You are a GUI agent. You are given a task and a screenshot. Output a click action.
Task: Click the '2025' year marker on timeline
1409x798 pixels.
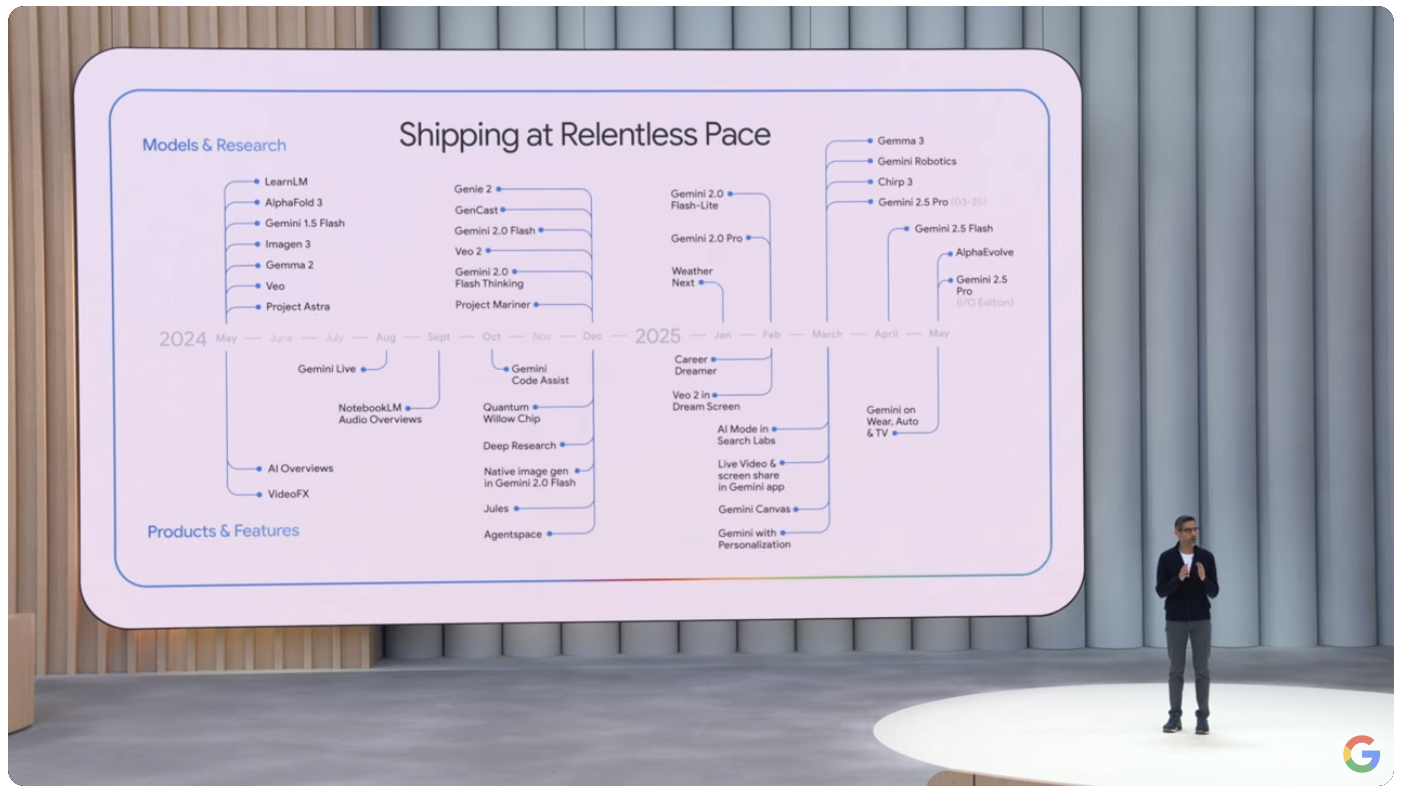click(658, 336)
